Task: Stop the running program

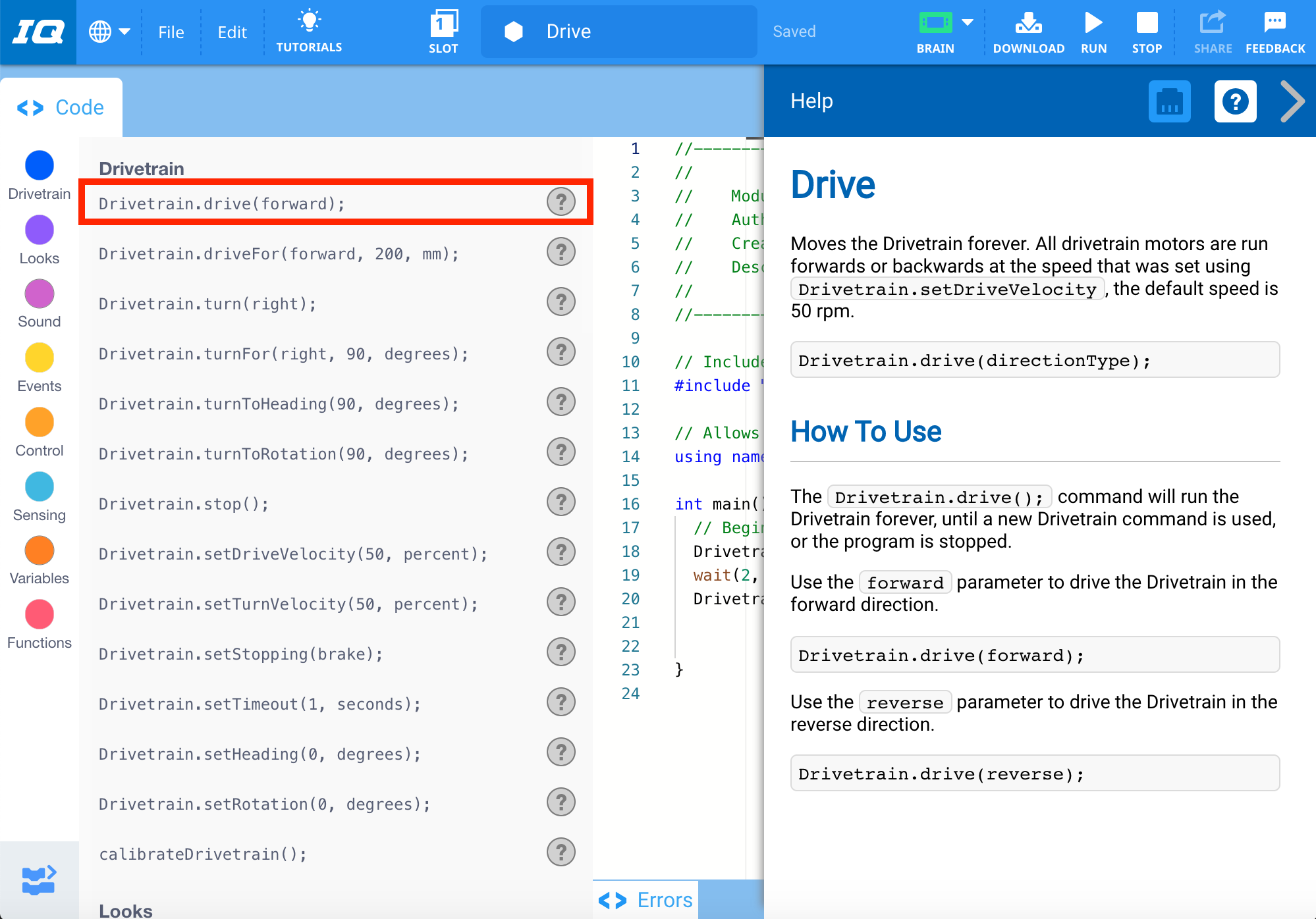Action: pos(1147,31)
